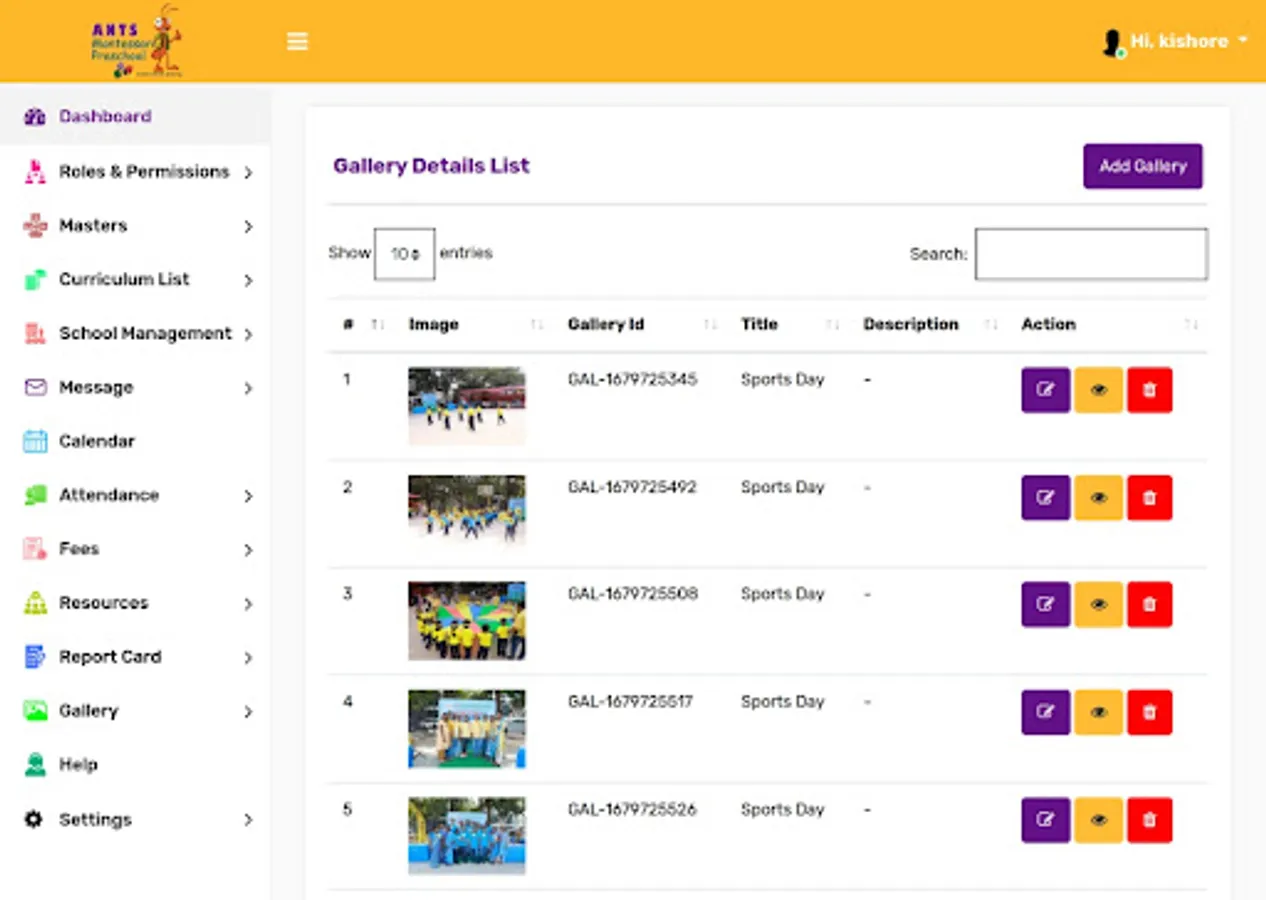The width and height of the screenshot is (1266, 900).
Task: Open the Show entries count dropdown
Action: (x=404, y=254)
